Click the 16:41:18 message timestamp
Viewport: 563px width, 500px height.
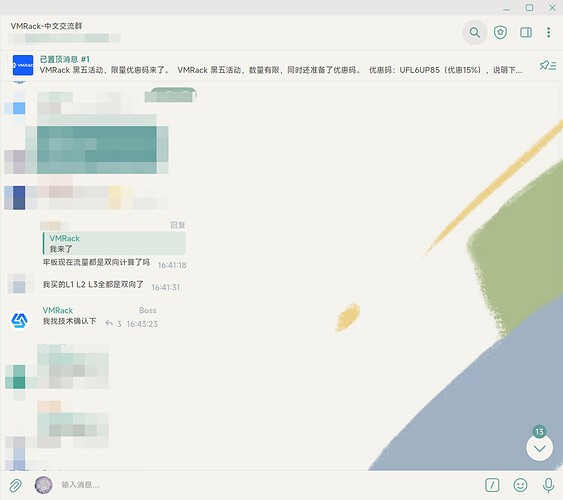click(x=172, y=265)
